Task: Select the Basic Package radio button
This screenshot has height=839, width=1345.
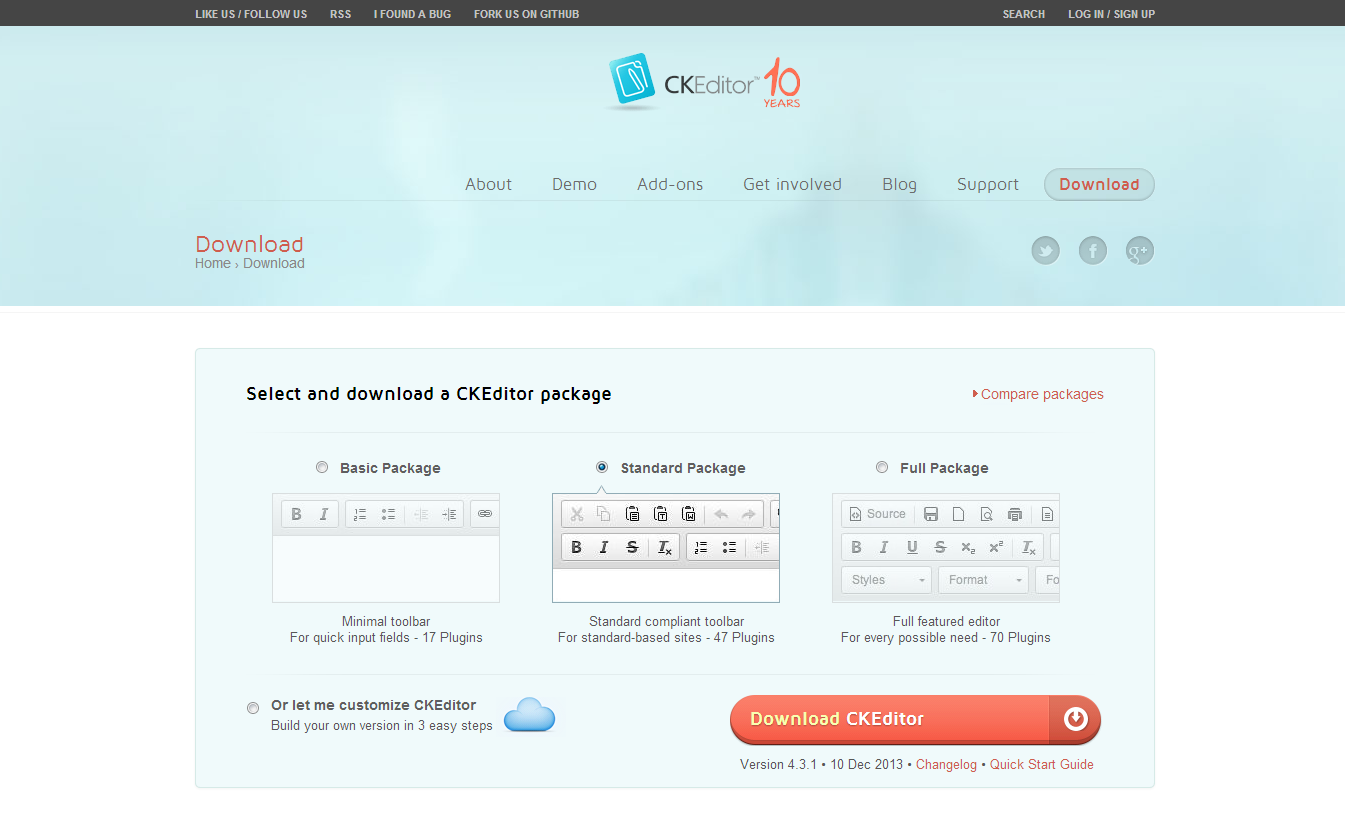Action: [322, 467]
